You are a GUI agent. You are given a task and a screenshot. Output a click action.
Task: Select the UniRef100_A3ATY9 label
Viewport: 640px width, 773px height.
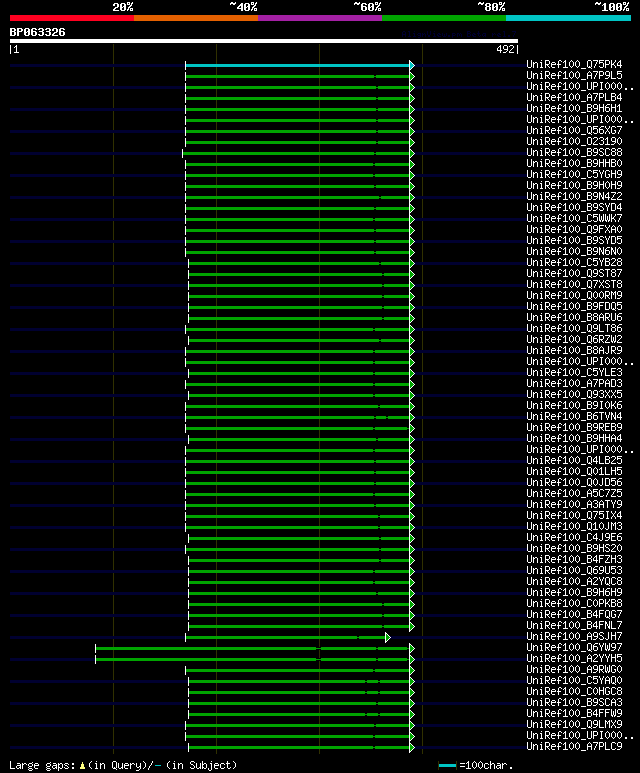(574, 504)
